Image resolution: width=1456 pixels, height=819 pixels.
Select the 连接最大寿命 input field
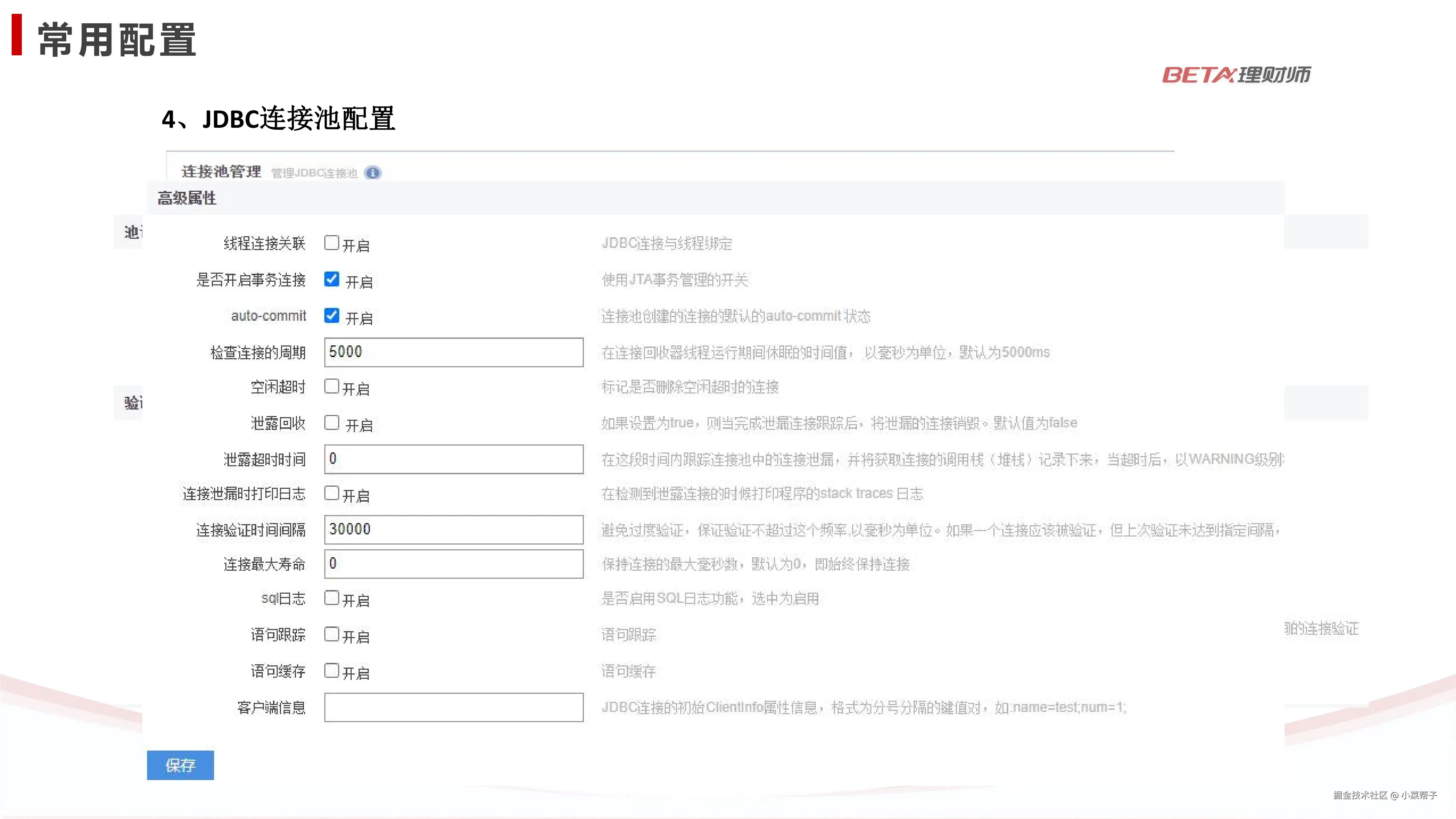coord(453,564)
